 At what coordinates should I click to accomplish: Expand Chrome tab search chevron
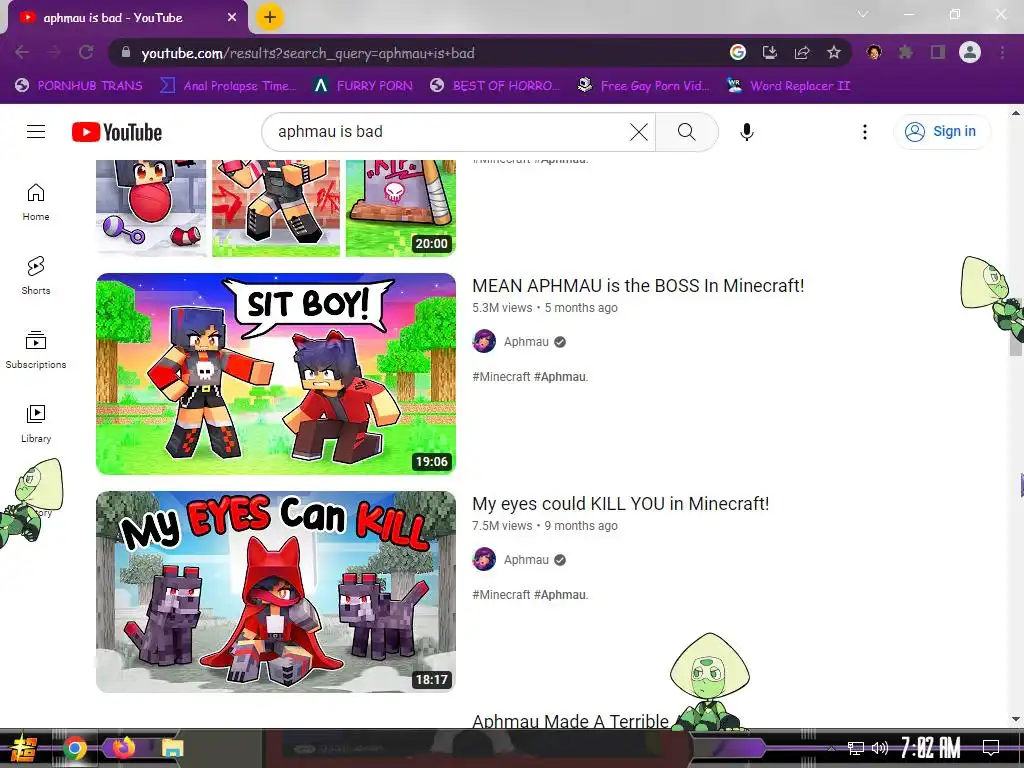click(863, 14)
